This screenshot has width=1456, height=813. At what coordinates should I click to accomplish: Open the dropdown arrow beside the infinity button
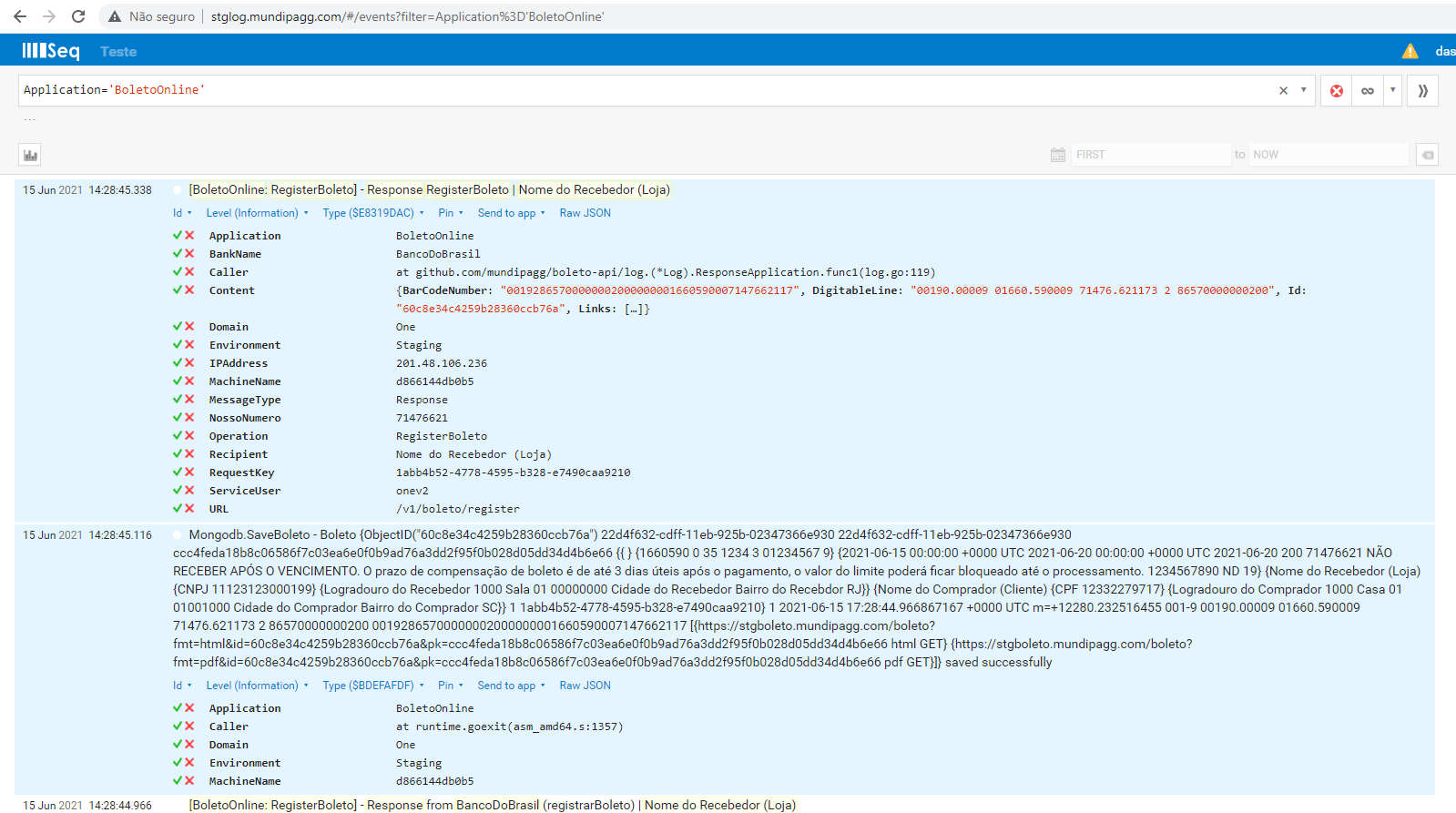pyautogui.click(x=1392, y=91)
